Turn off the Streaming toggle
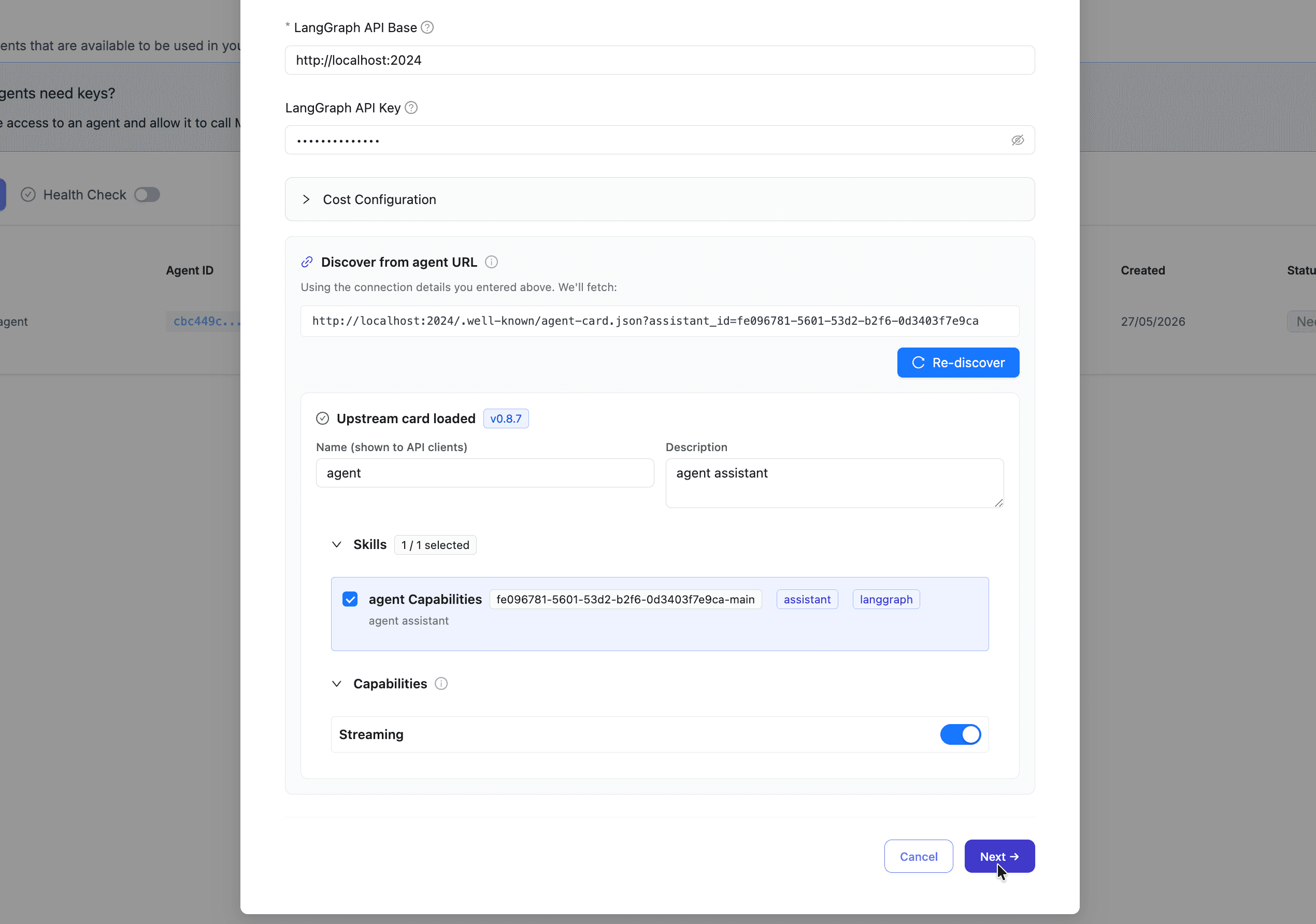The height and width of the screenshot is (924, 1316). click(961, 734)
